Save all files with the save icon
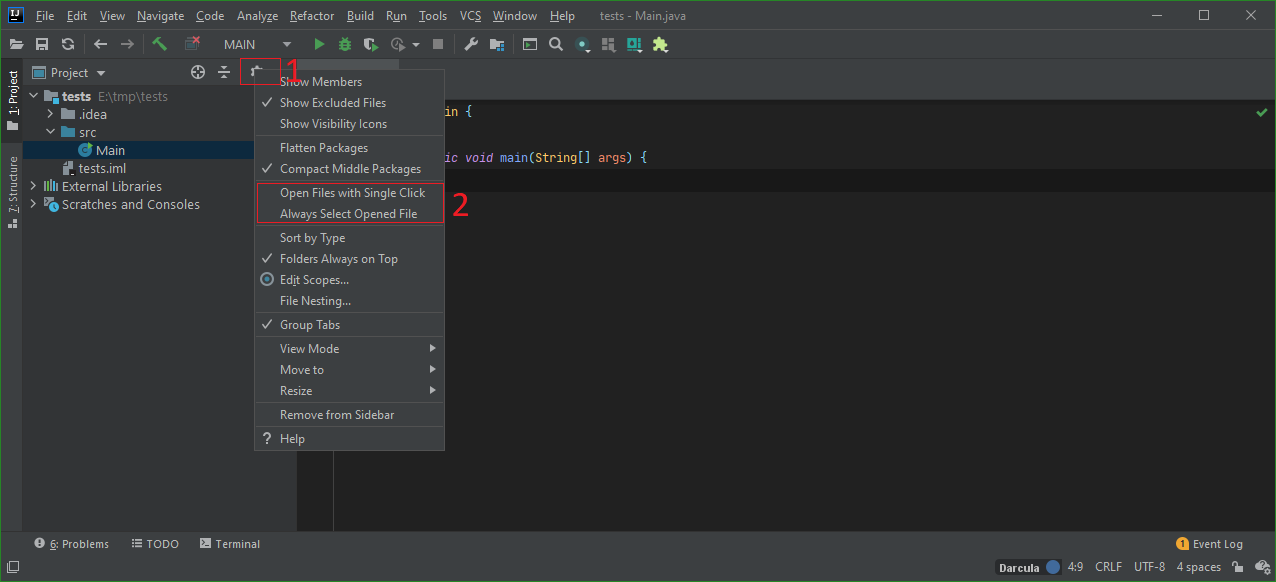The image size is (1276, 582). (x=41, y=44)
